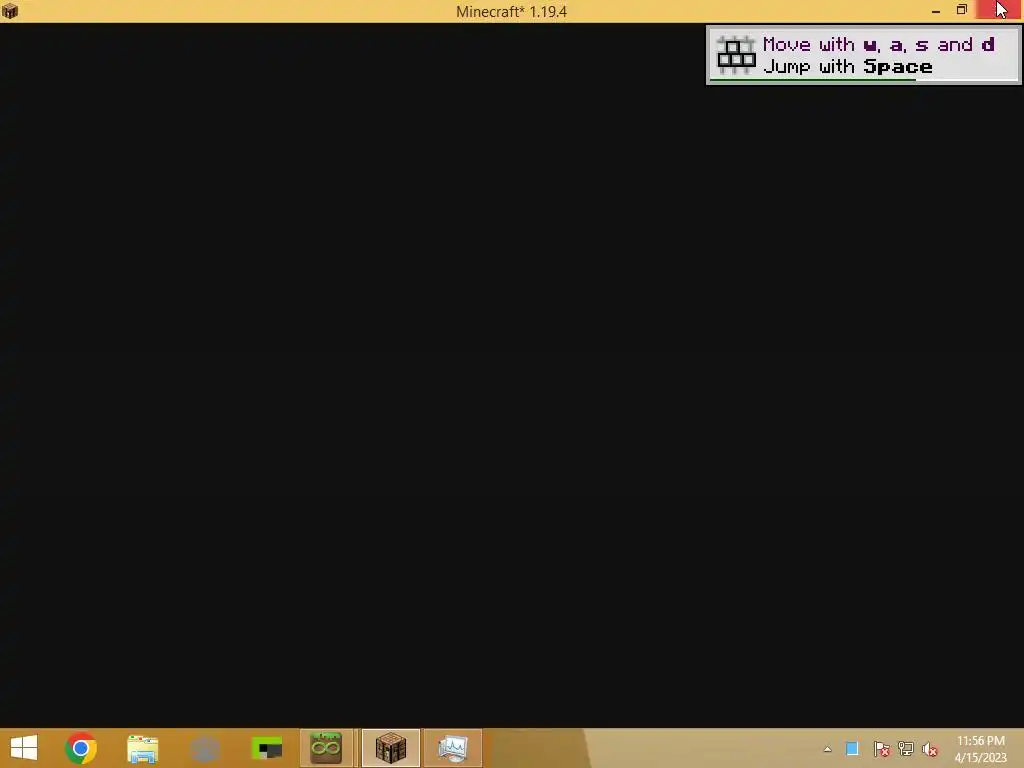1024x768 pixels.
Task: Open File Explorer from the taskbar
Action: pos(142,749)
